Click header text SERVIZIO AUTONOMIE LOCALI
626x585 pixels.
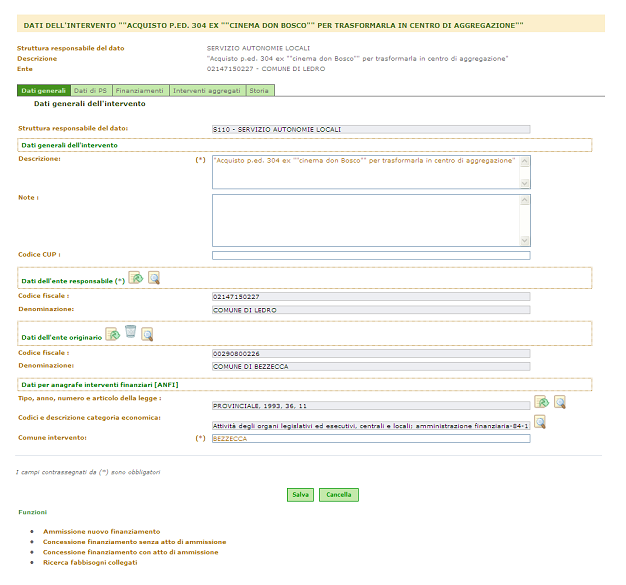(x=258, y=48)
